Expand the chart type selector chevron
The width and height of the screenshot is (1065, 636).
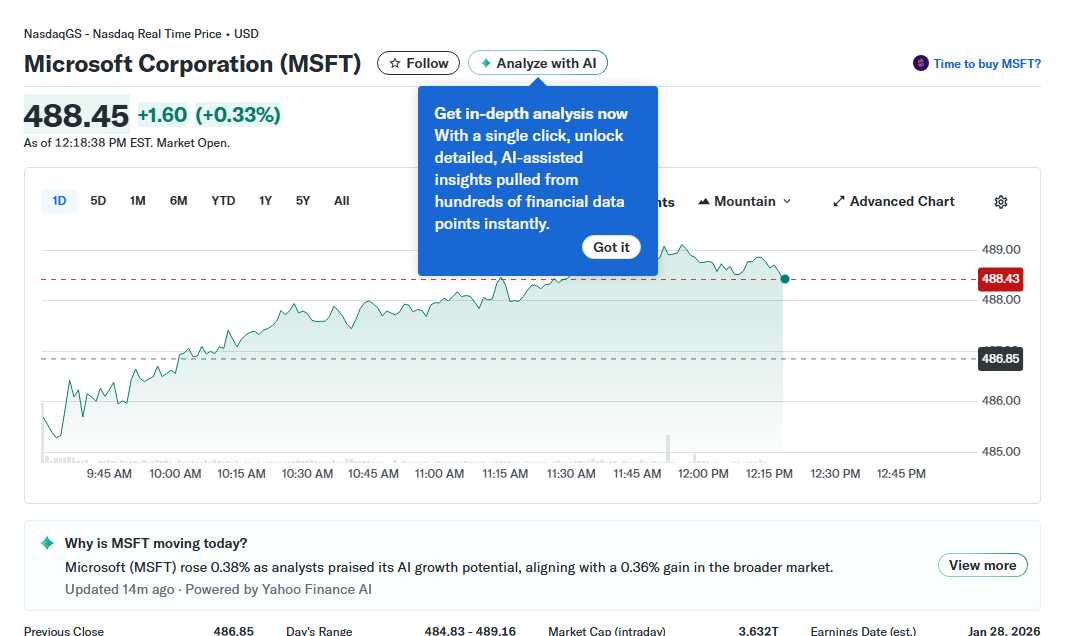click(x=789, y=201)
